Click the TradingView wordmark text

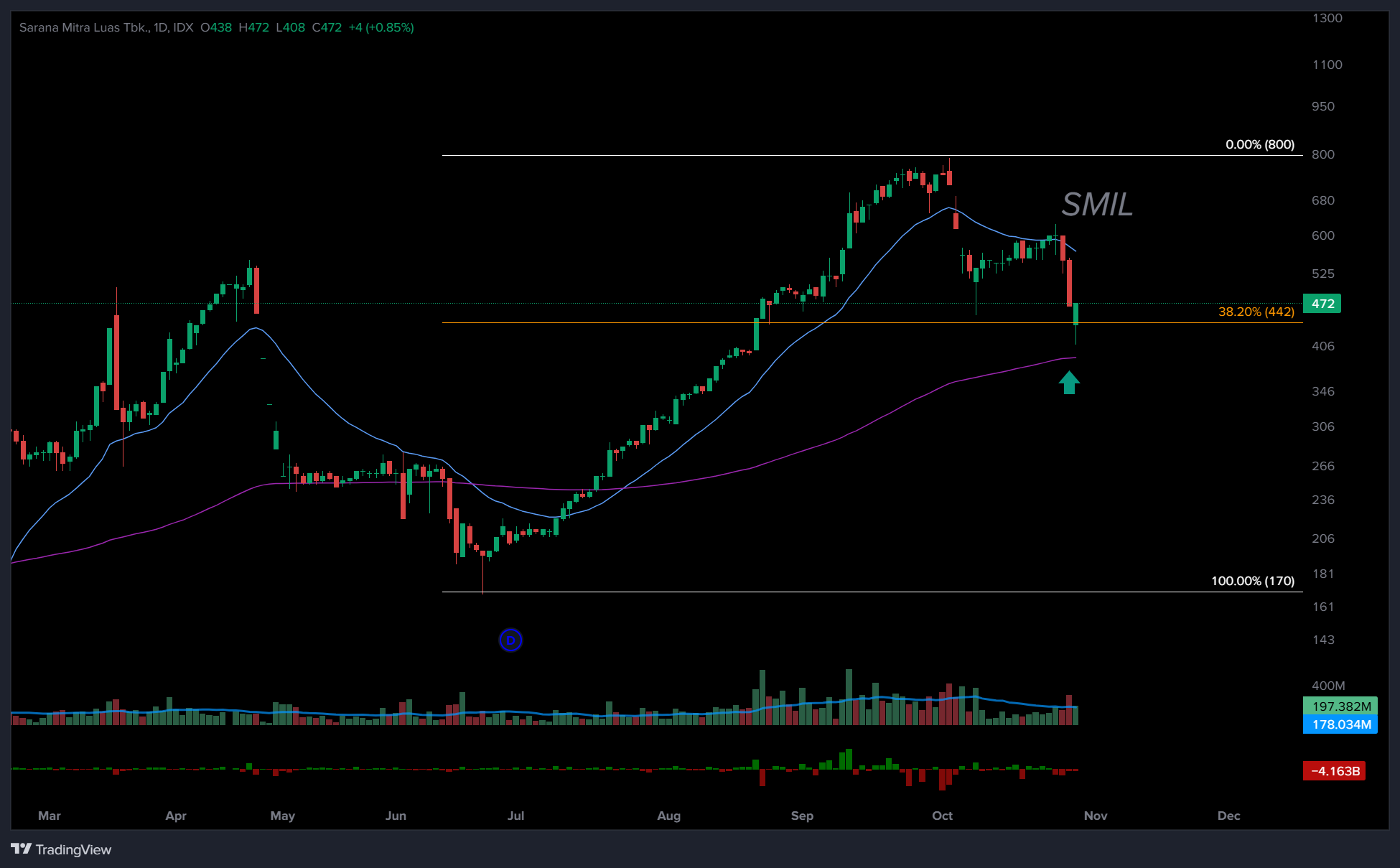(x=73, y=849)
